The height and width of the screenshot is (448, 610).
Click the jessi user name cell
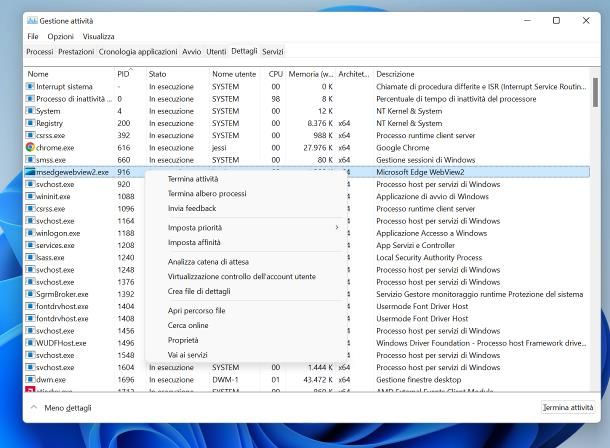(x=220, y=148)
